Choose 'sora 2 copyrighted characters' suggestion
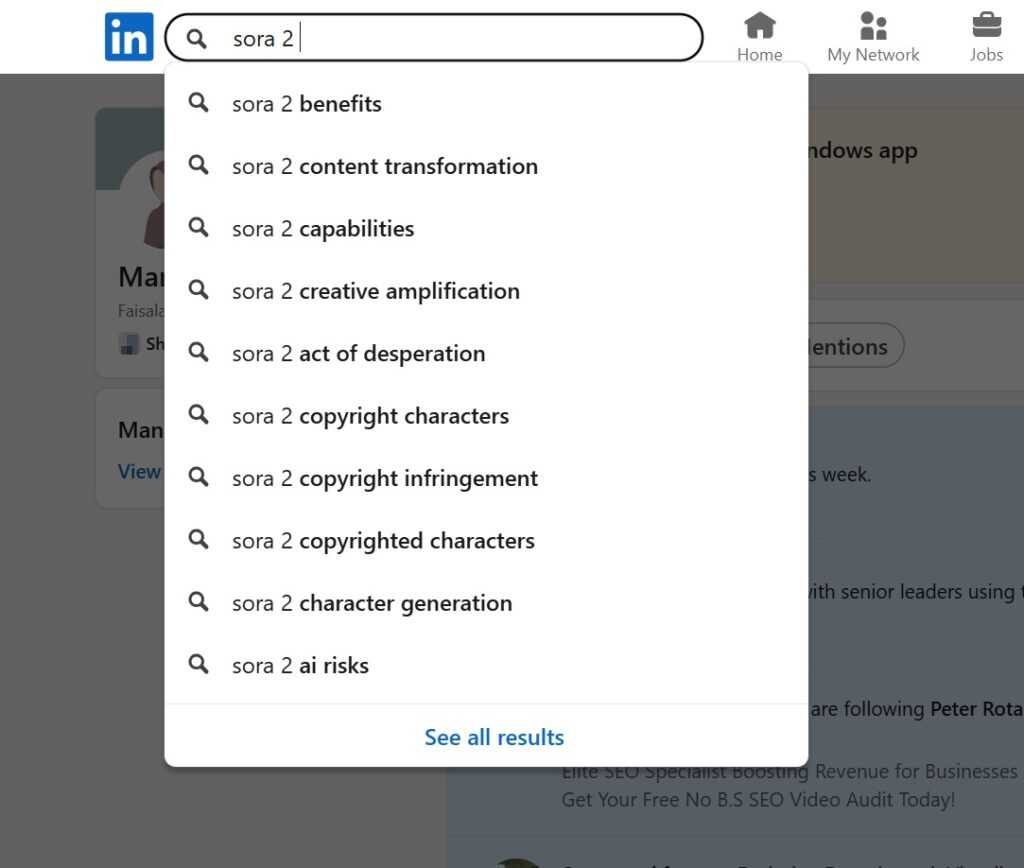 [x=383, y=541]
